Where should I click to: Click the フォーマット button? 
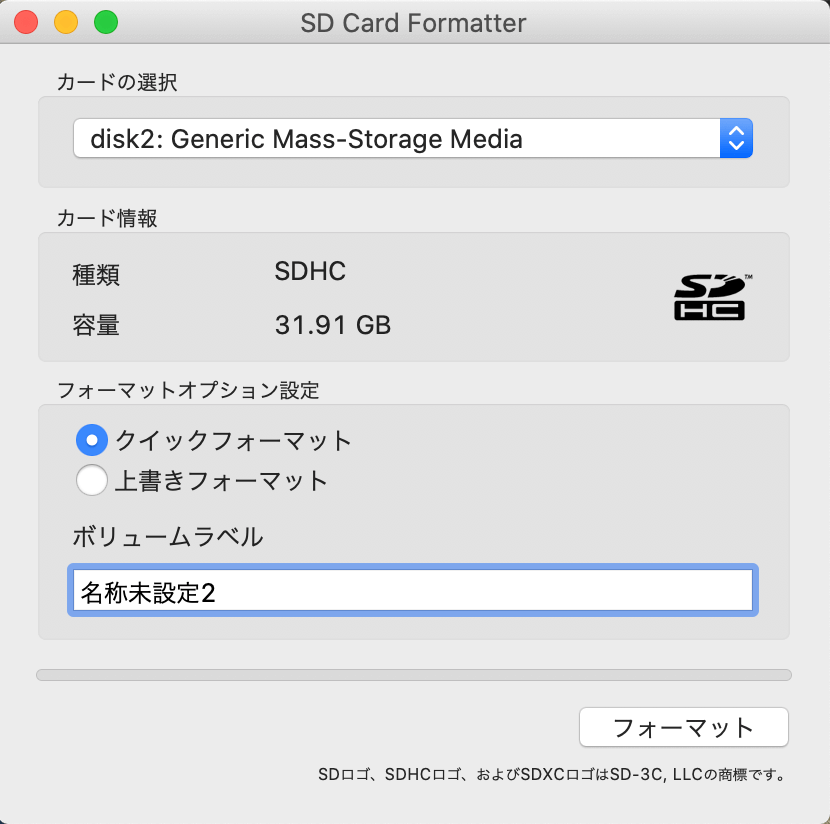coord(684,727)
